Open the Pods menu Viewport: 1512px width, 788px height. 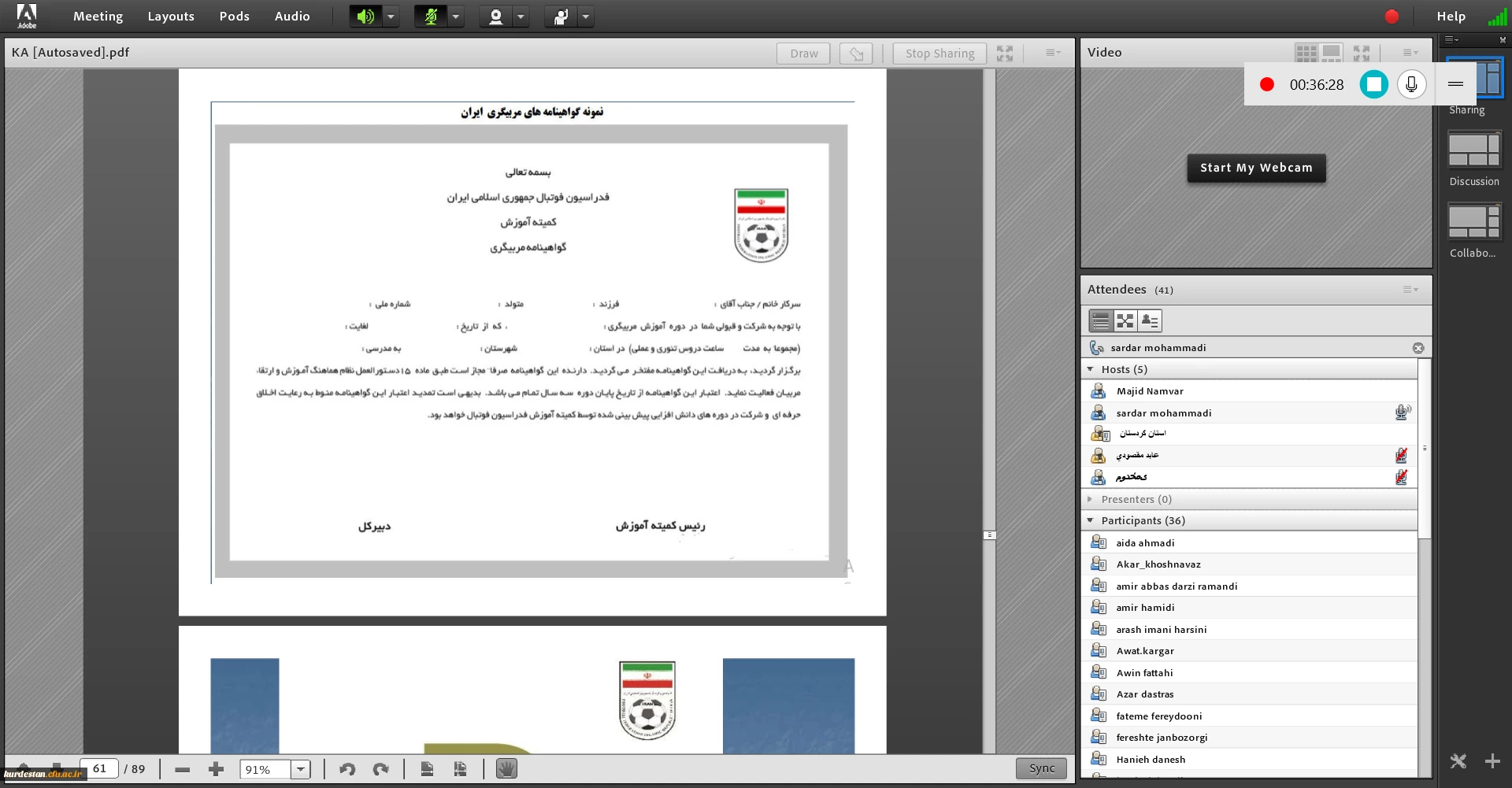(234, 17)
